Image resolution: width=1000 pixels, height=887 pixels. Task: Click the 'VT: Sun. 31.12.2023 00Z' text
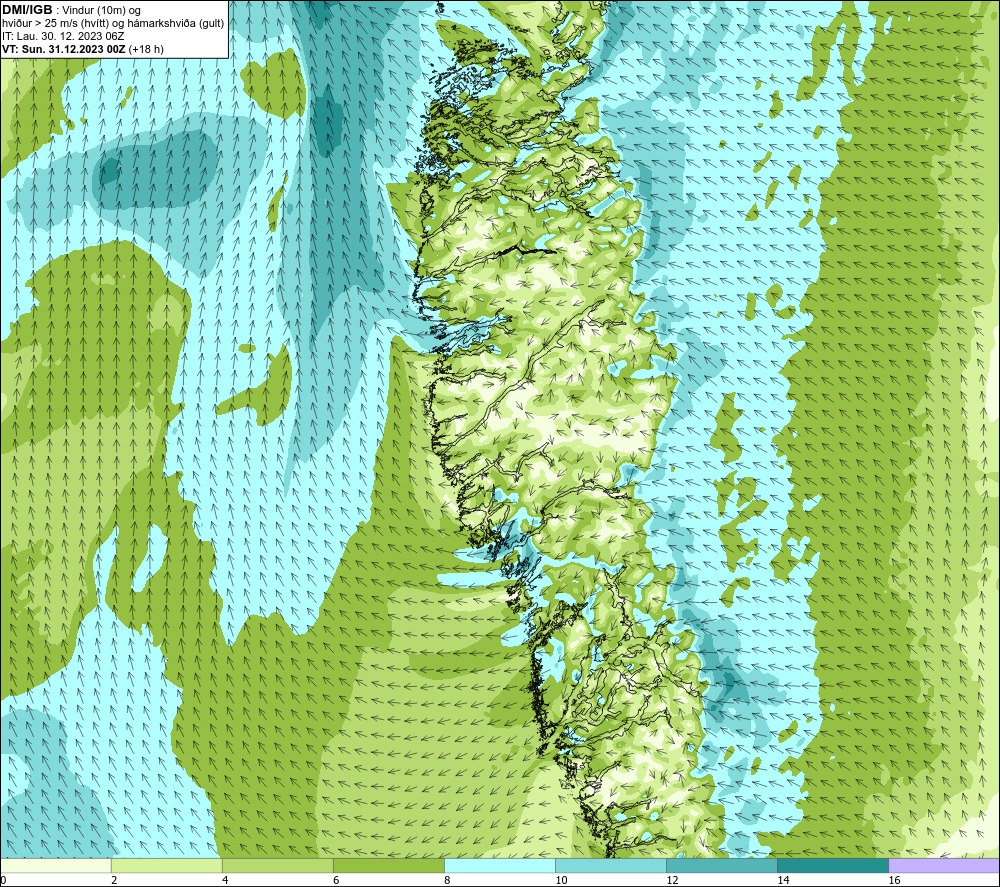coord(64,49)
